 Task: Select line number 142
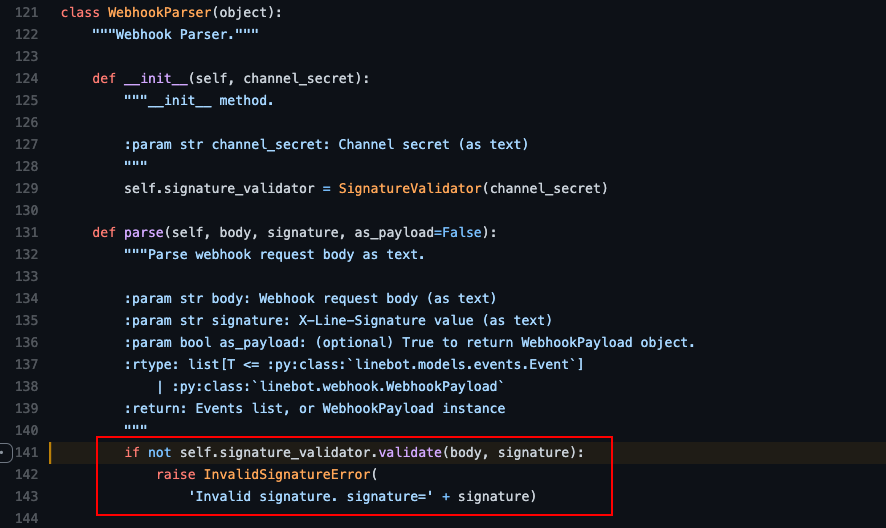(x=27, y=474)
